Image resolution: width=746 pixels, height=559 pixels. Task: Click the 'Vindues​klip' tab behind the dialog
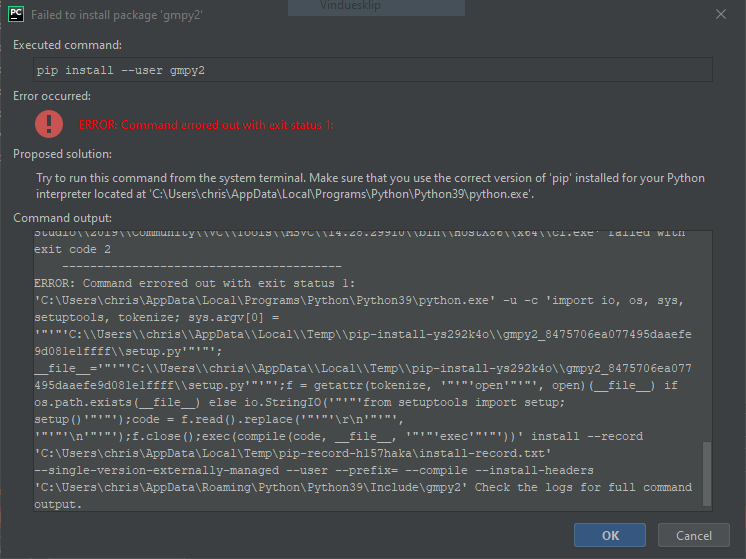(376, 7)
